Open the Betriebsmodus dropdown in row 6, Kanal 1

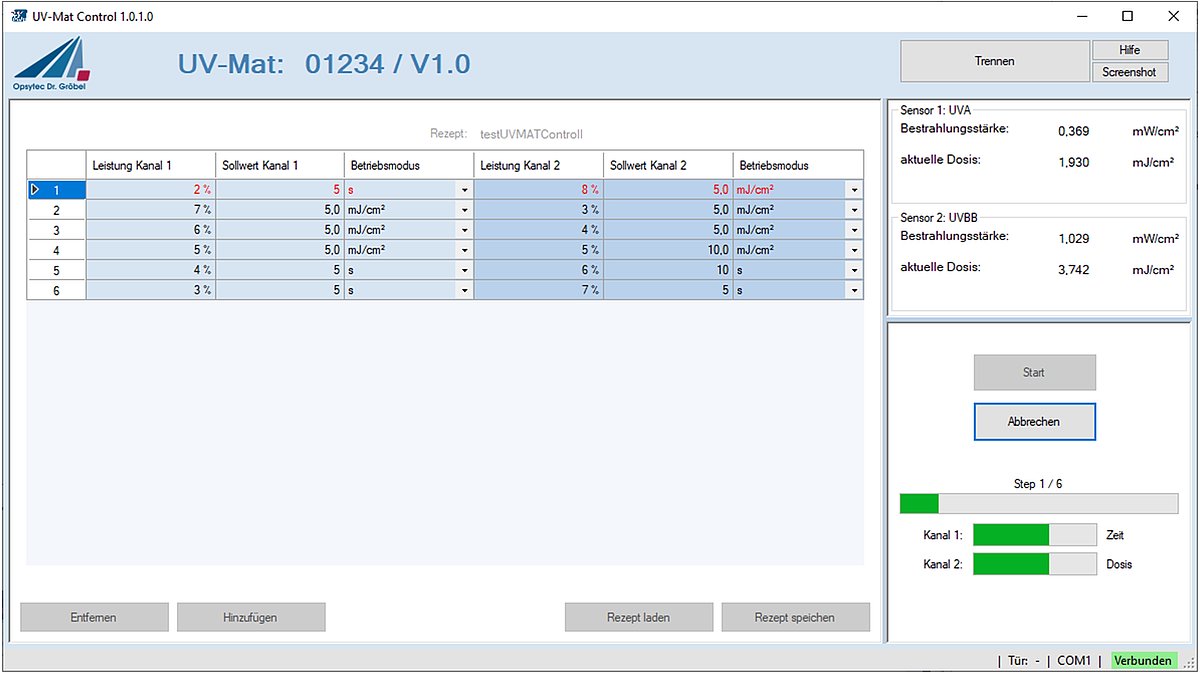pyautogui.click(x=463, y=289)
